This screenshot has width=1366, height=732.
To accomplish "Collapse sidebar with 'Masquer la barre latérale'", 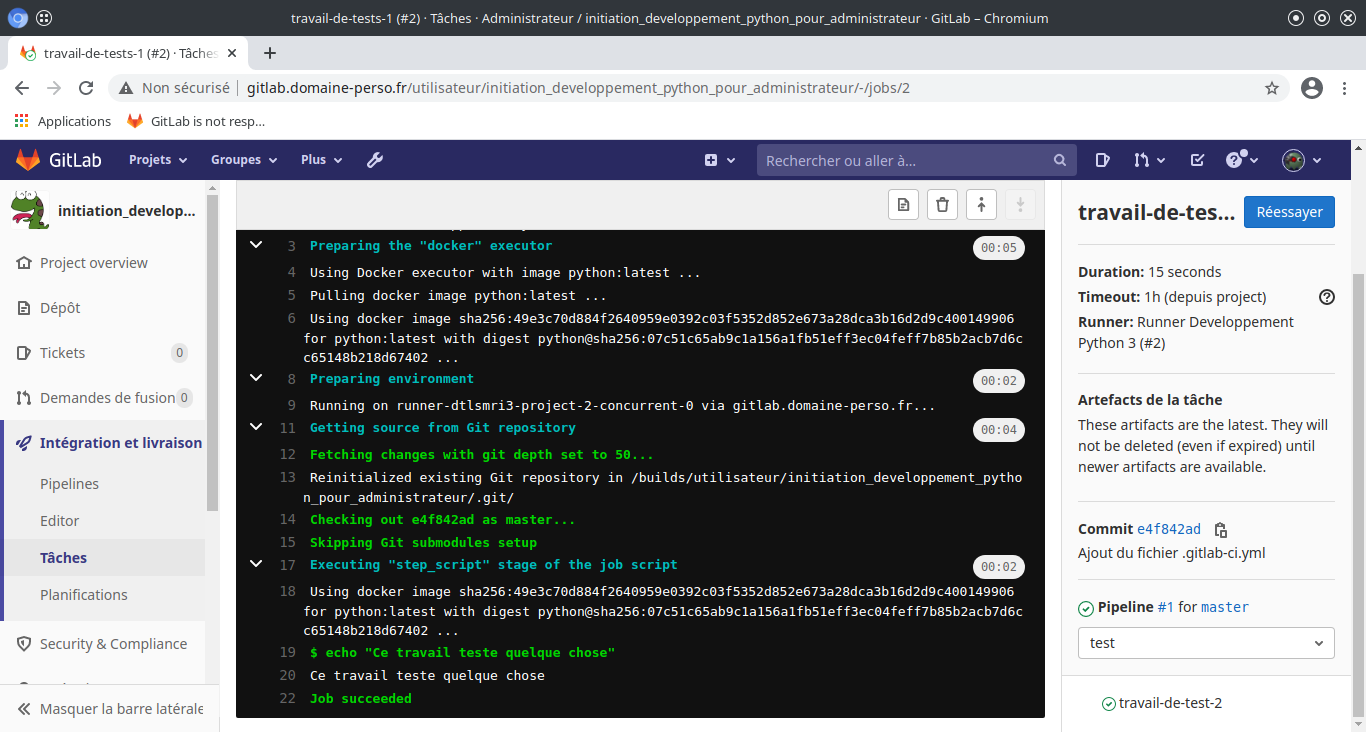I will tap(110, 709).
